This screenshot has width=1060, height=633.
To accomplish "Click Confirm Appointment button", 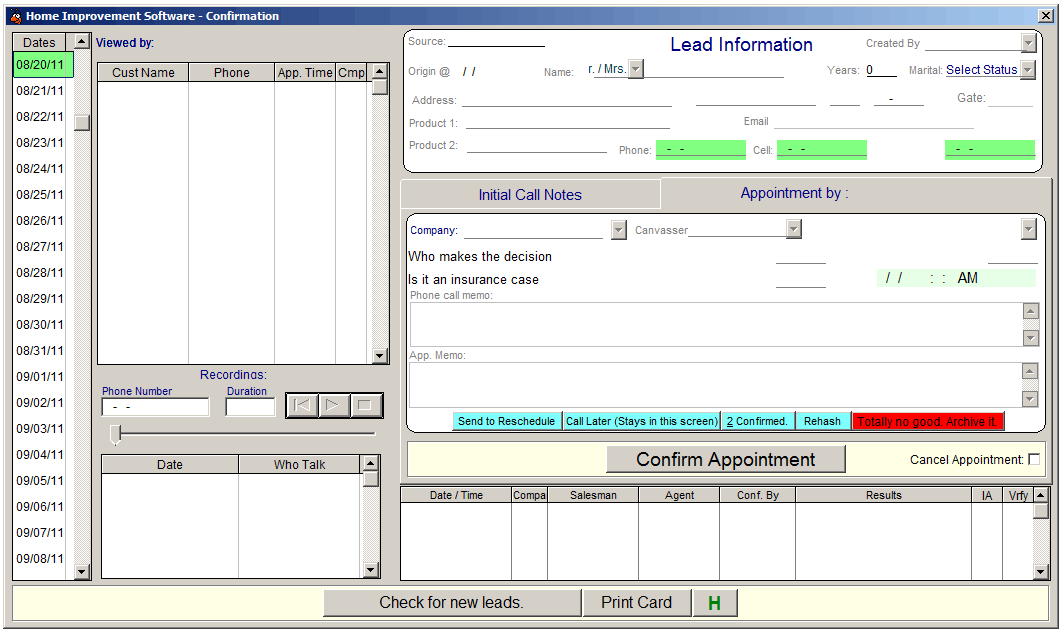I will [x=725, y=460].
